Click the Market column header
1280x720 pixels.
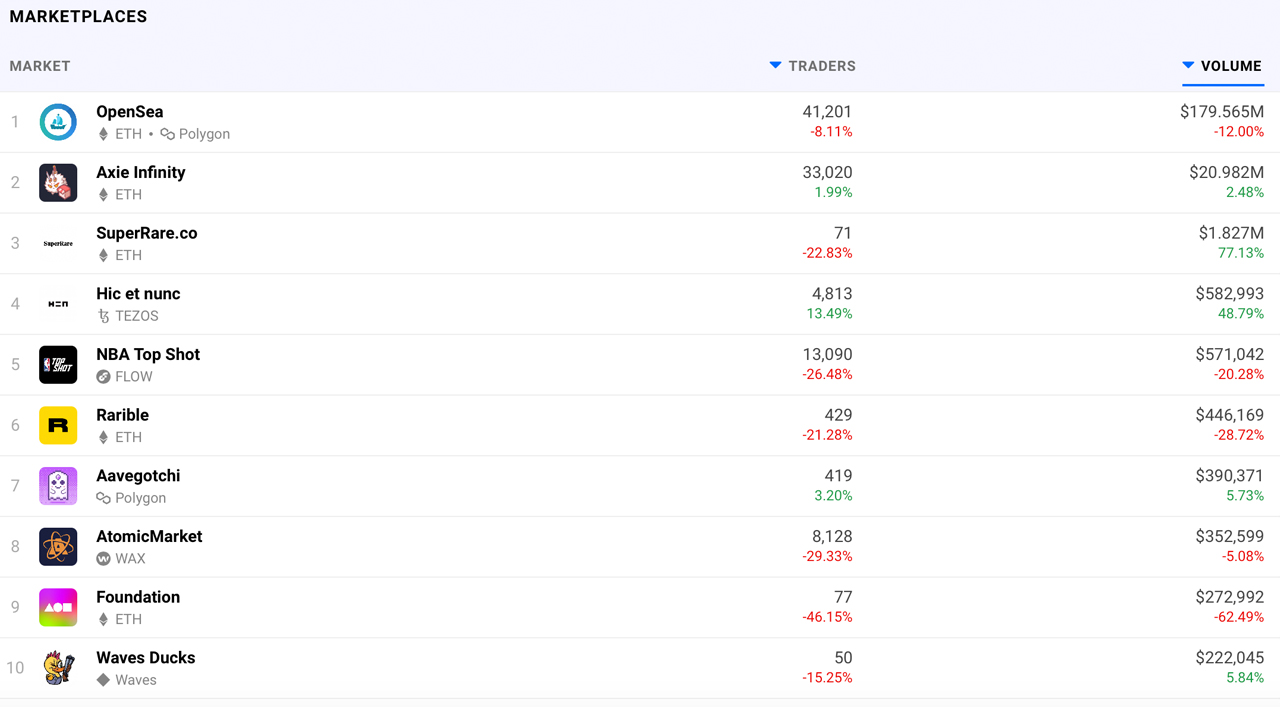click(x=40, y=66)
